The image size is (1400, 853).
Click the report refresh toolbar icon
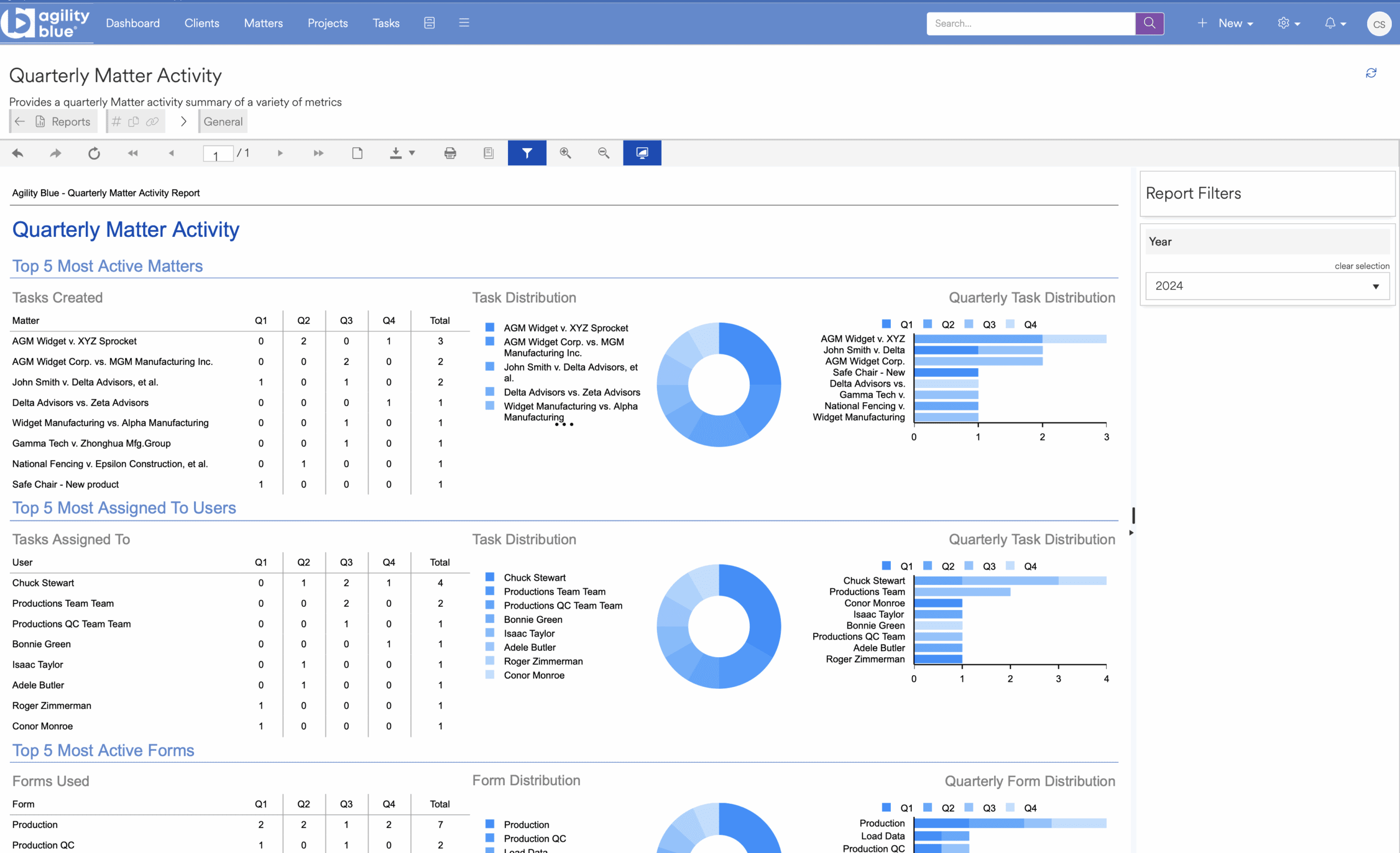pos(94,153)
